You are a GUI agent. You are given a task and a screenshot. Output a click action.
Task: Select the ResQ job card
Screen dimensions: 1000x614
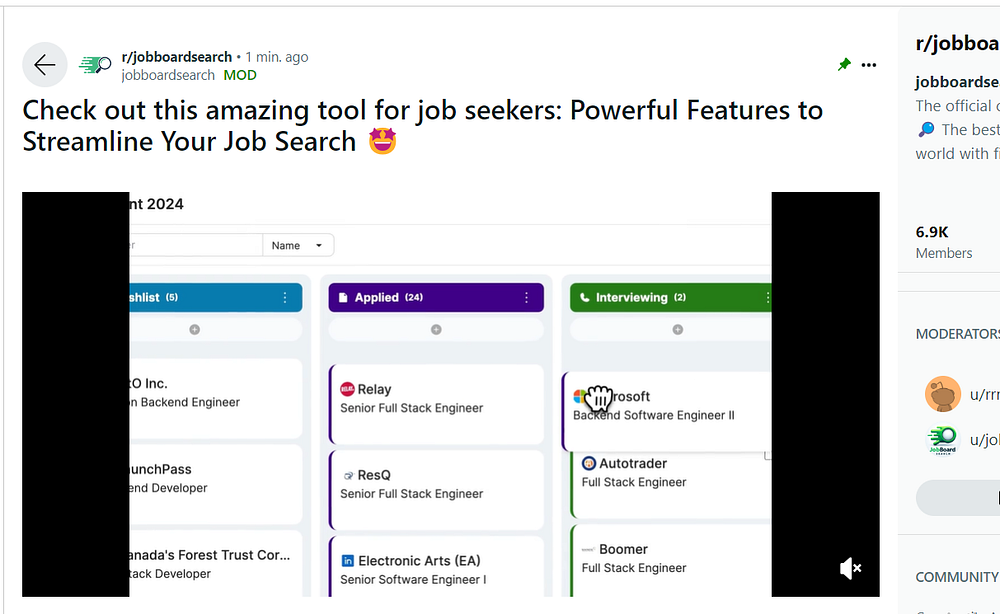(x=436, y=485)
